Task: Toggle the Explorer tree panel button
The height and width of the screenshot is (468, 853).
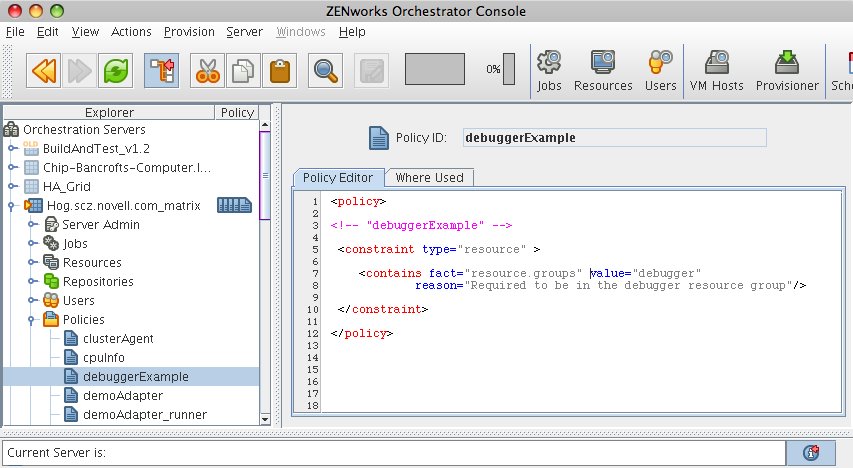Action: click(x=161, y=70)
